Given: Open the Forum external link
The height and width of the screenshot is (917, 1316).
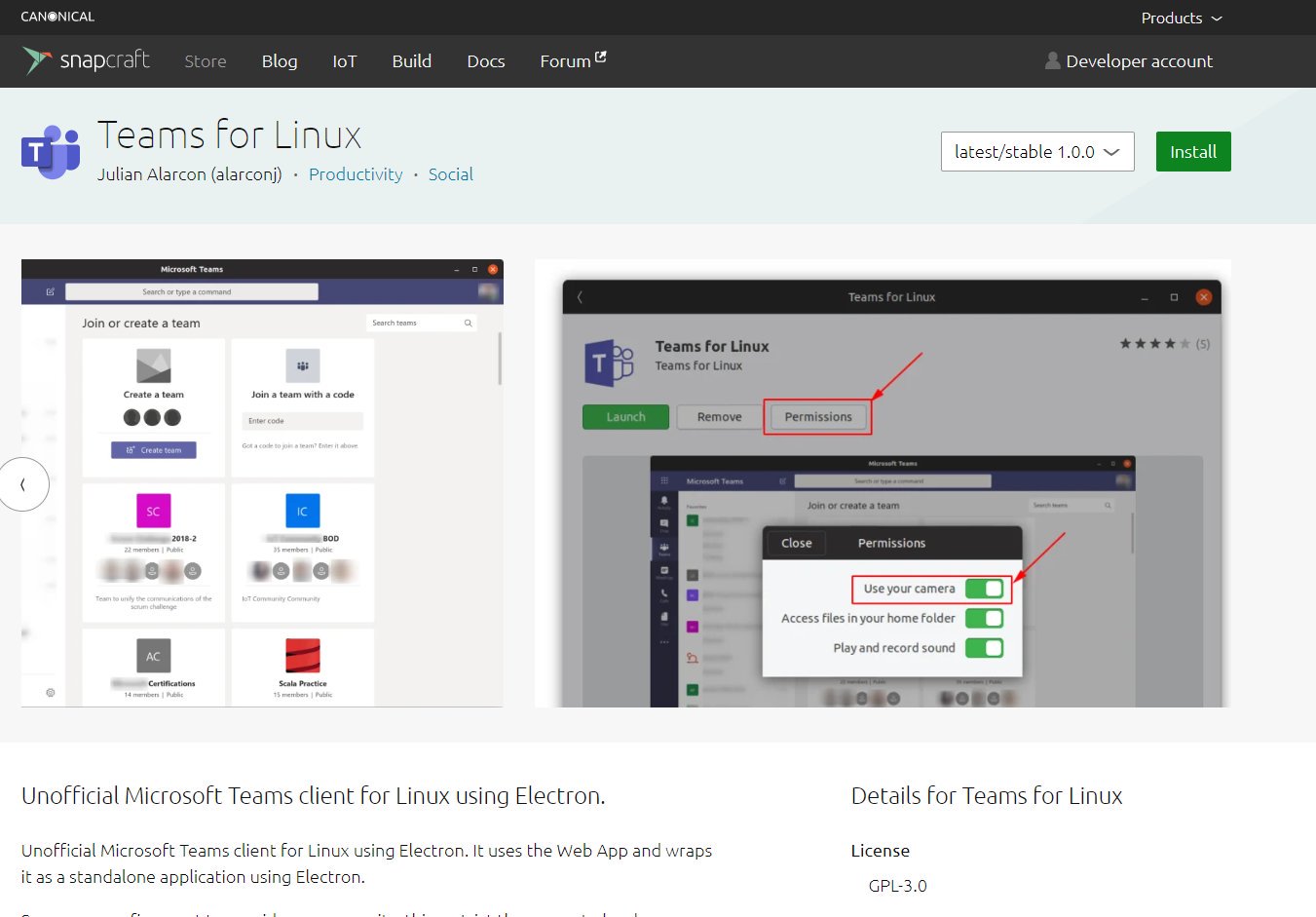Looking at the screenshot, I should click(573, 61).
